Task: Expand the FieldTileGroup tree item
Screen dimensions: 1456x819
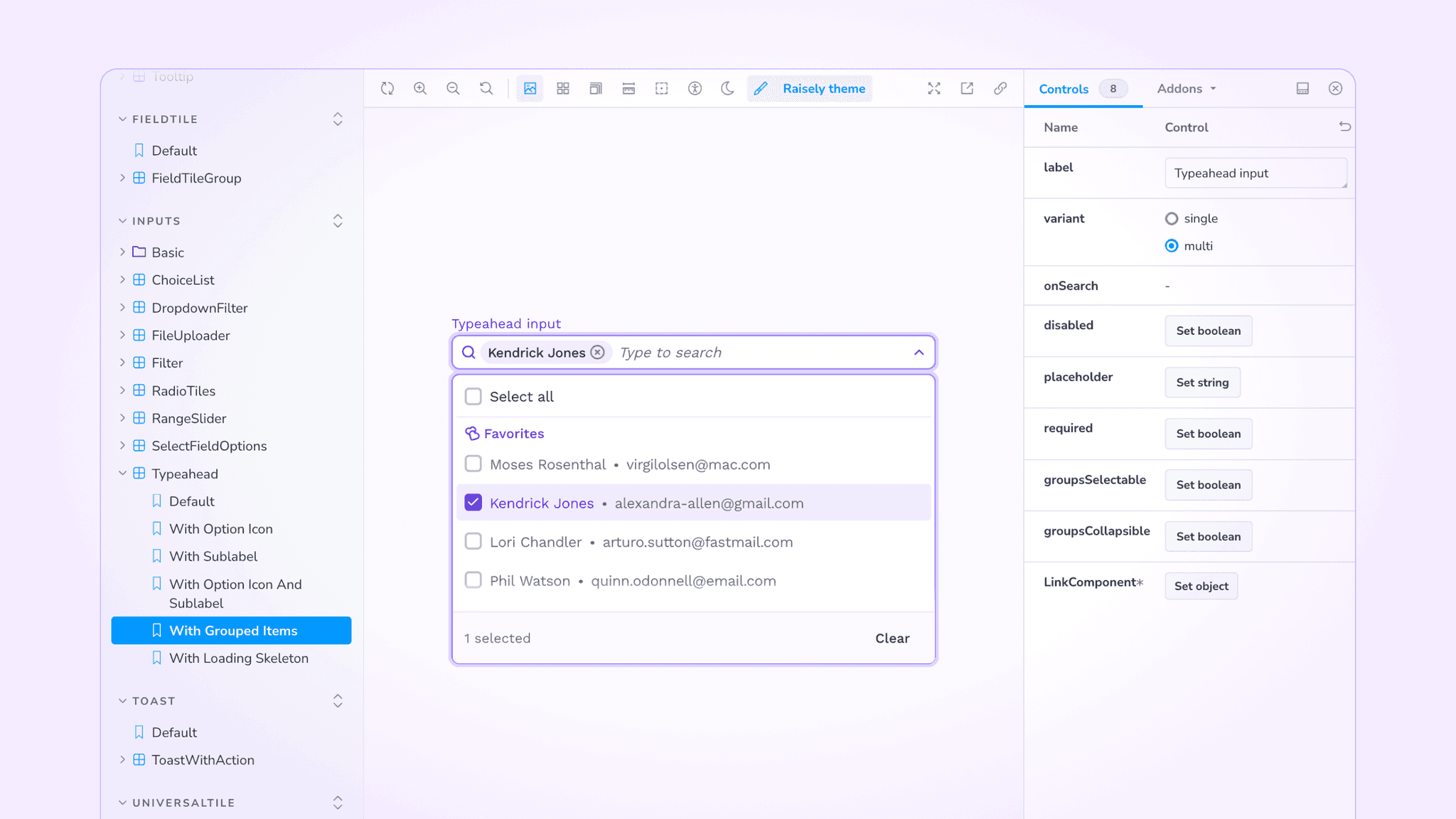Action: (x=122, y=178)
